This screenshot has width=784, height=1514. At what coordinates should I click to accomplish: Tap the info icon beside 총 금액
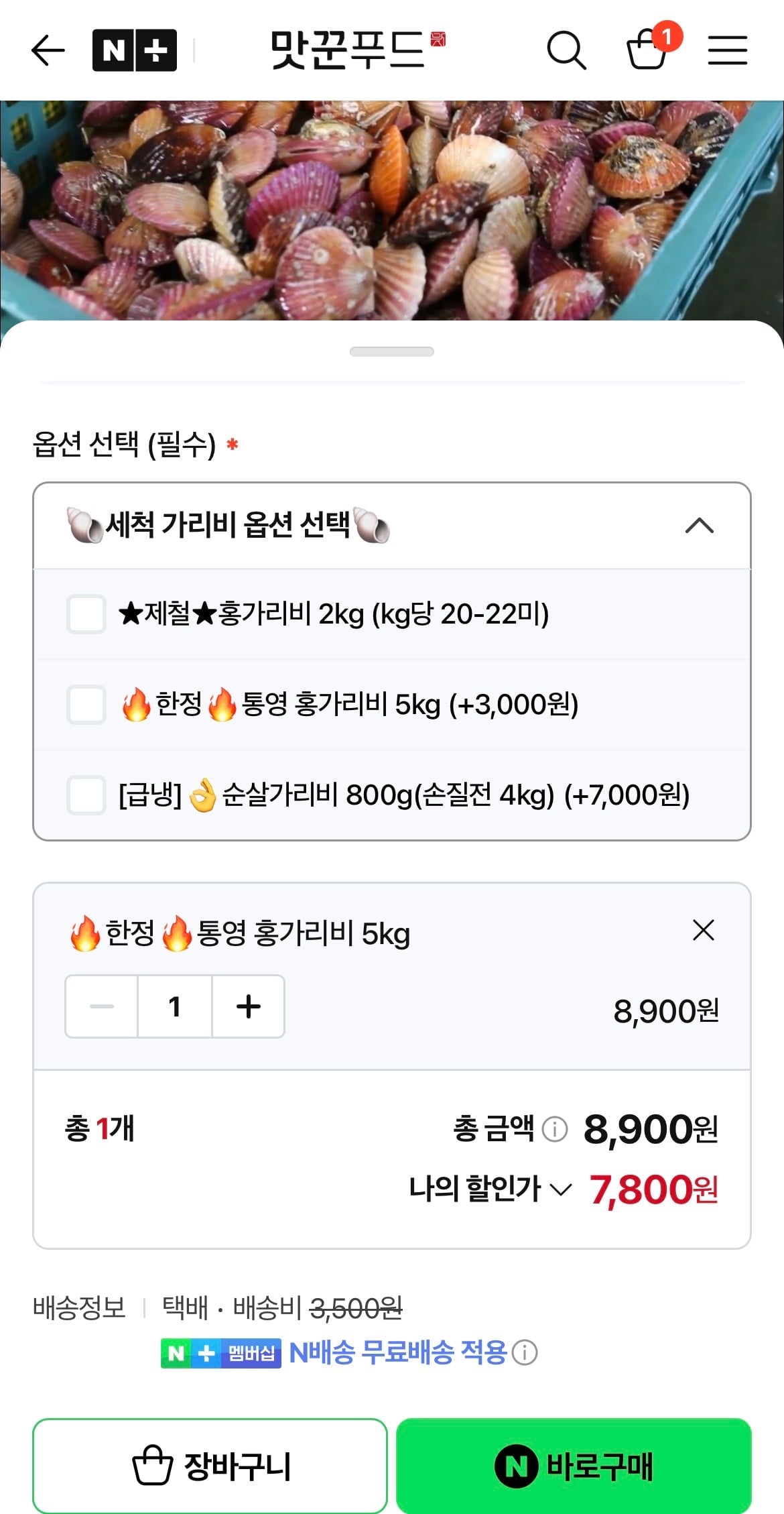pos(554,1129)
